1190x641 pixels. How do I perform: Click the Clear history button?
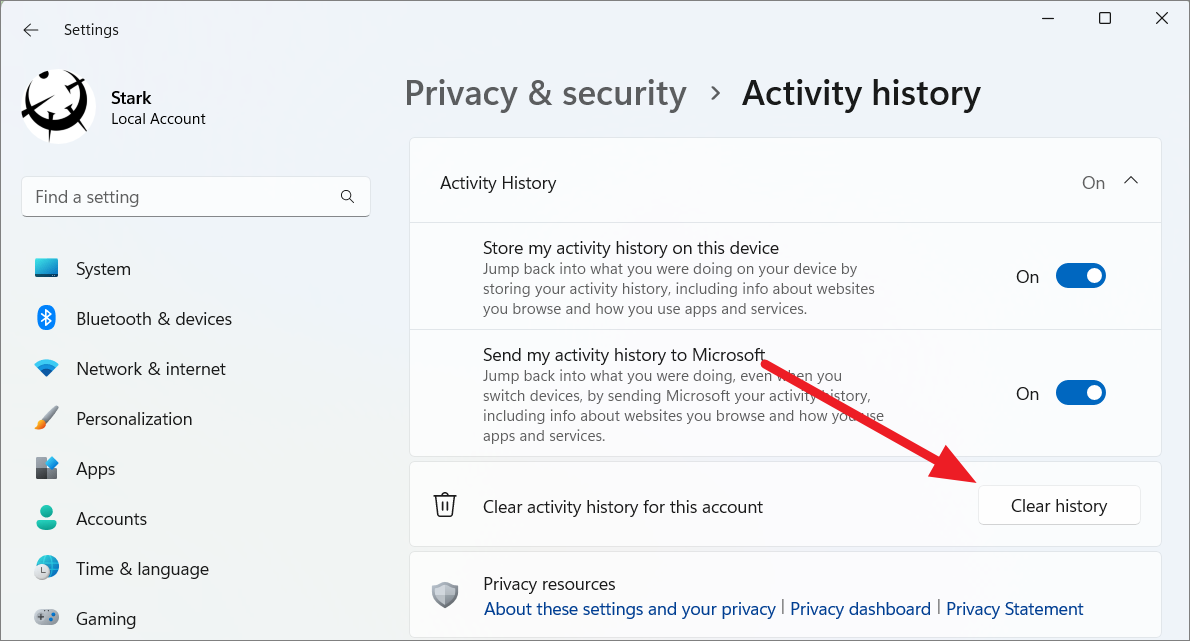click(1059, 505)
